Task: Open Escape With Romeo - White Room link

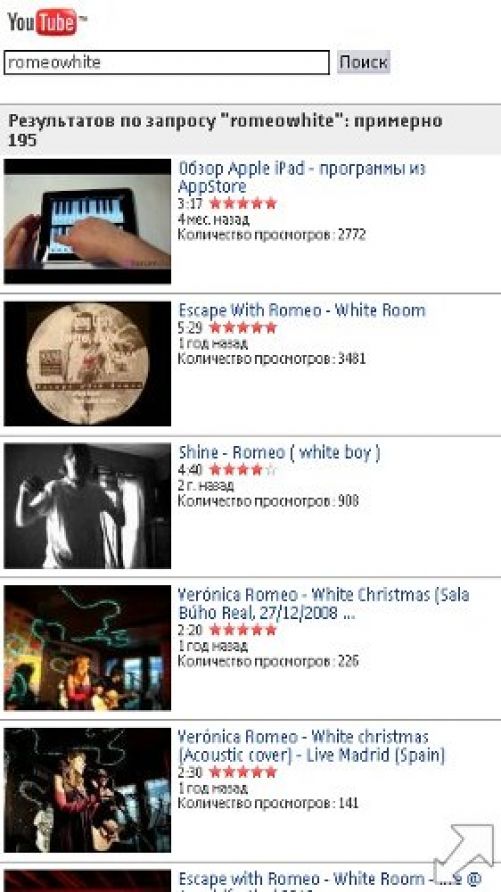Action: pos(301,311)
